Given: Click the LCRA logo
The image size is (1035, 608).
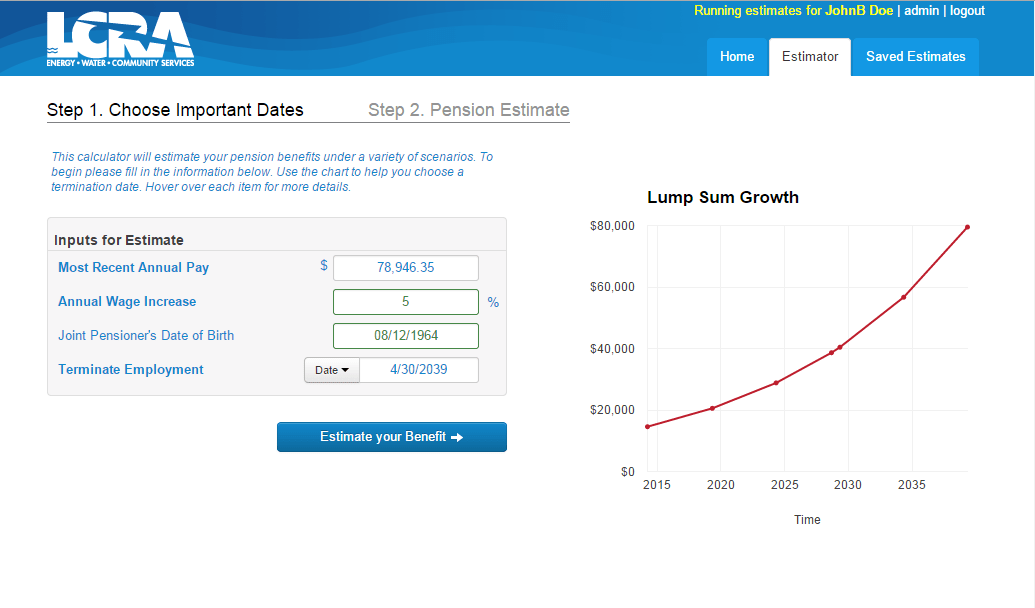Looking at the screenshot, I should [x=120, y=38].
